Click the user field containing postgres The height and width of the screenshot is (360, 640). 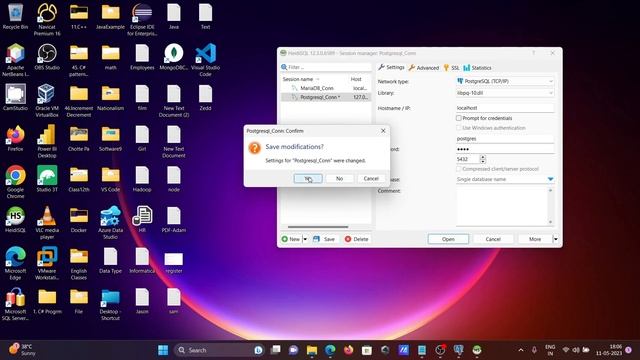click(x=505, y=138)
